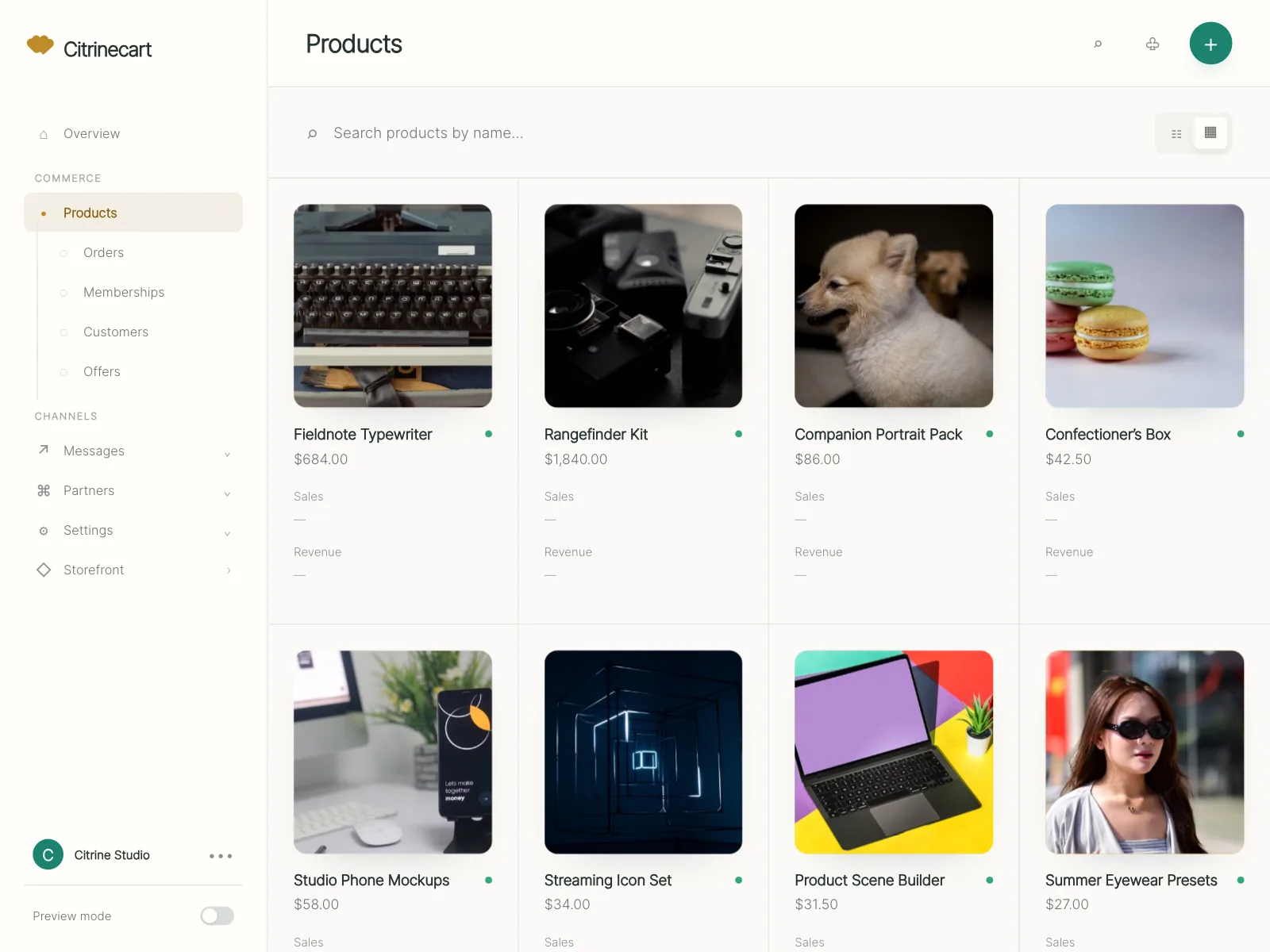Open Storefront sidebar item

pos(133,570)
